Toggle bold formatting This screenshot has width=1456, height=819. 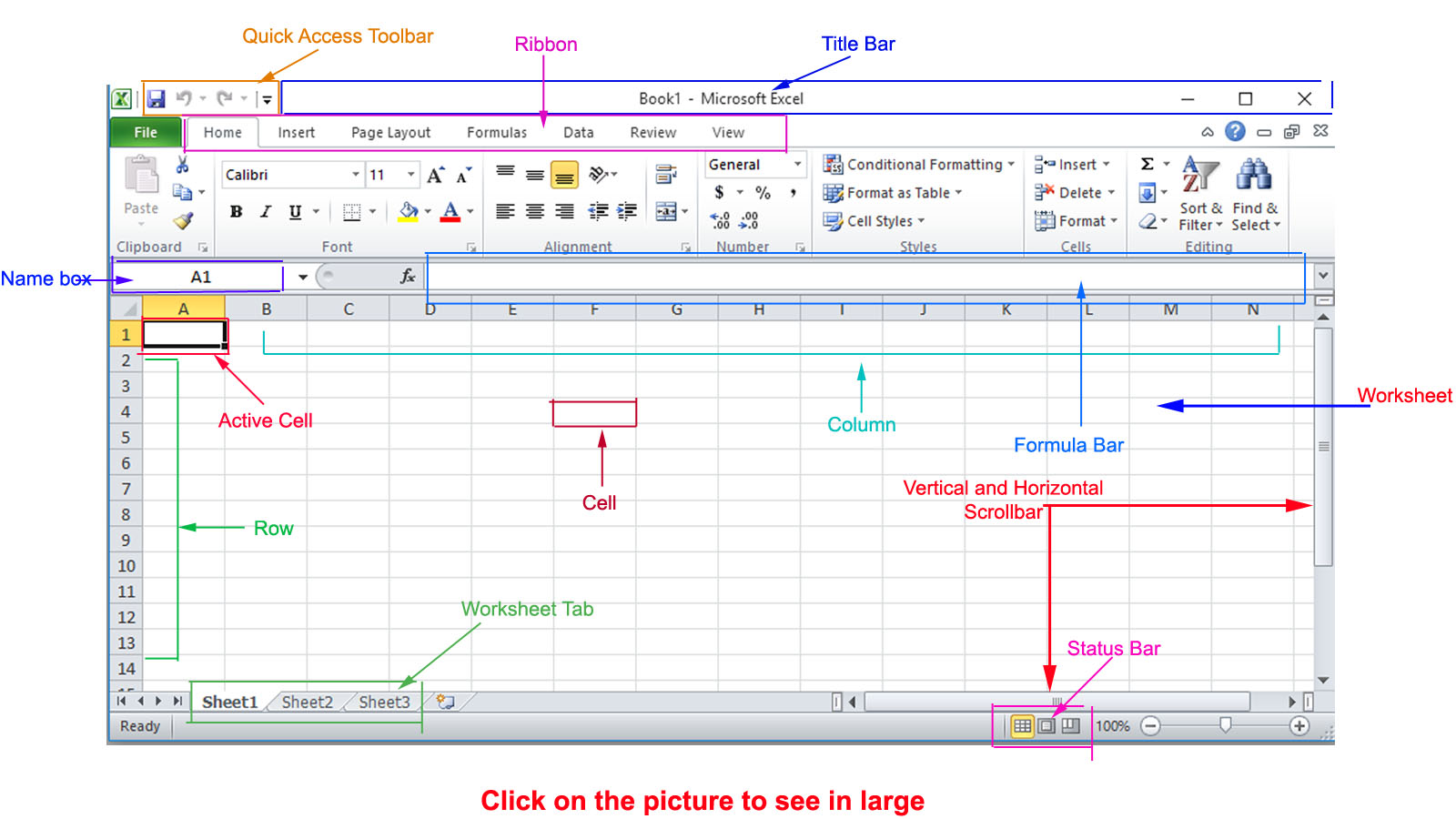click(236, 211)
